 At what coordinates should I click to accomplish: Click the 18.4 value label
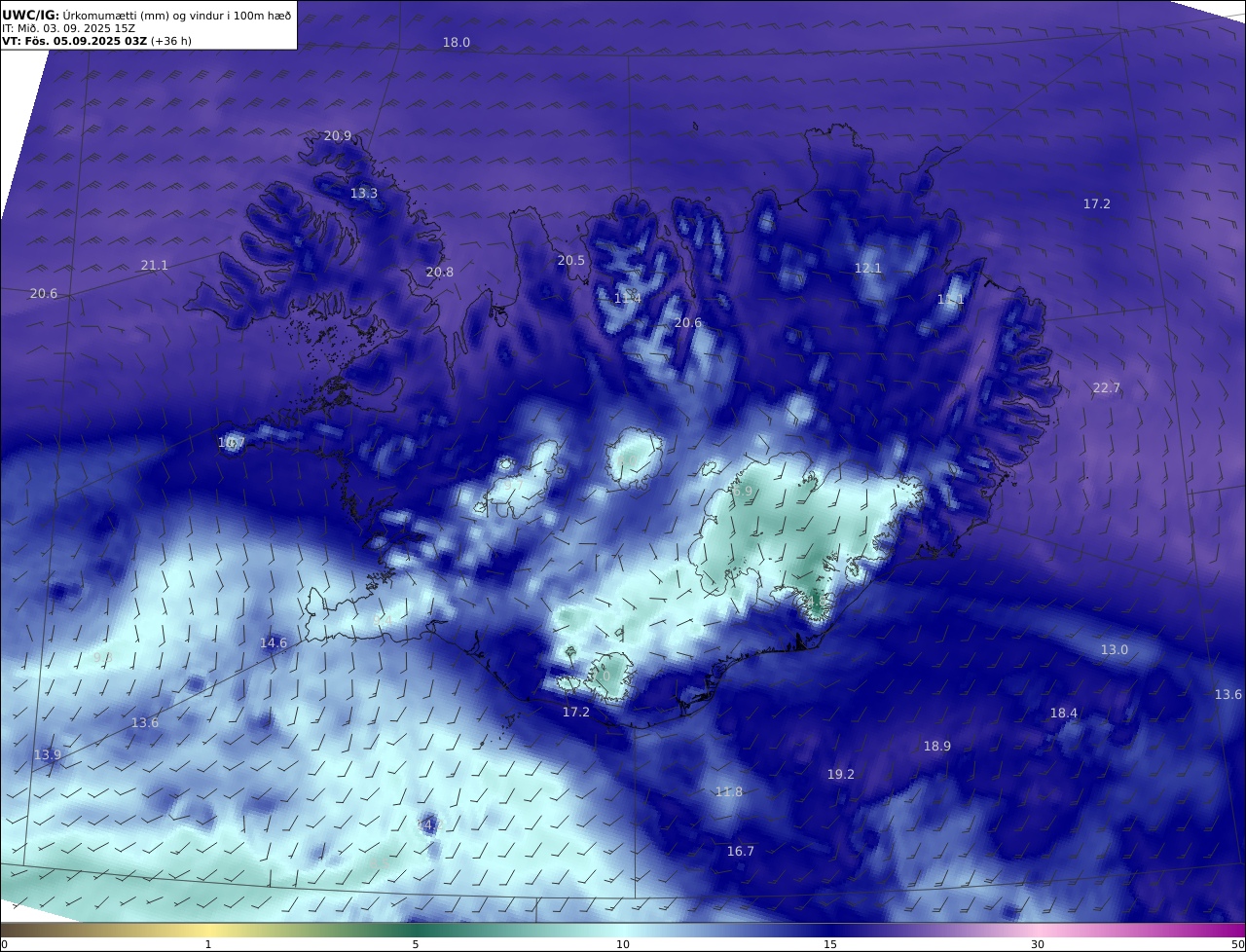pyautogui.click(x=1064, y=714)
